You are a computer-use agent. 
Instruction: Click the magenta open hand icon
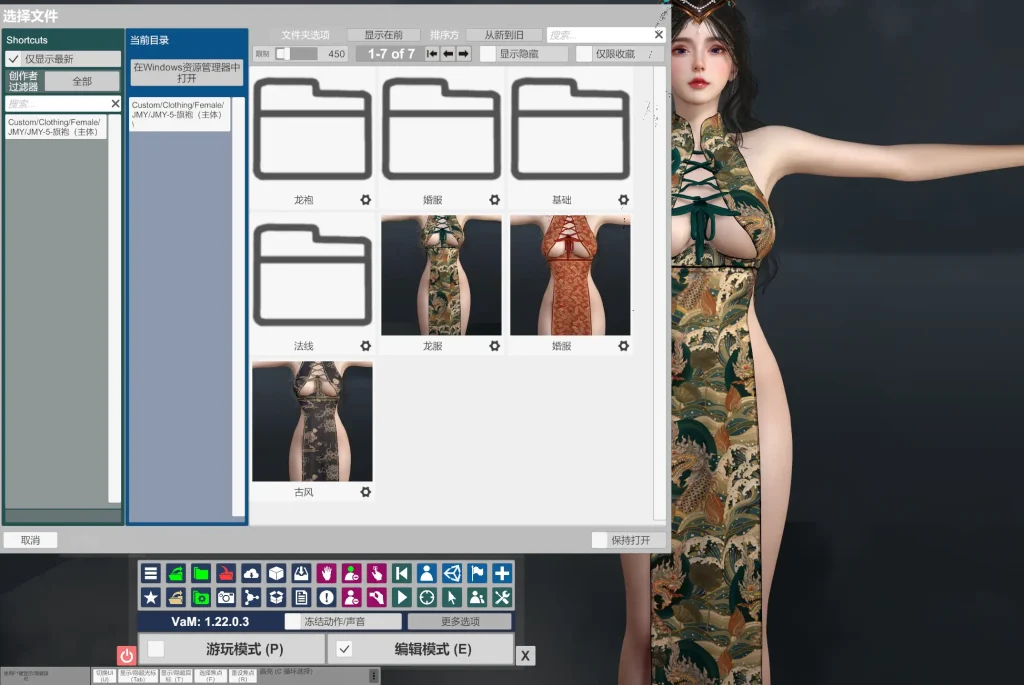[327, 573]
